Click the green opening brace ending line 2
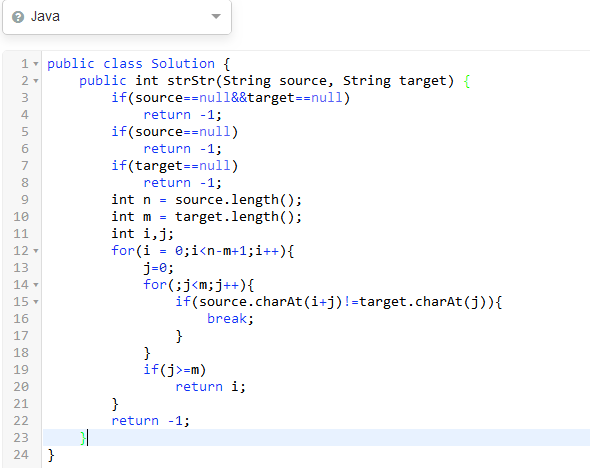 coord(467,81)
